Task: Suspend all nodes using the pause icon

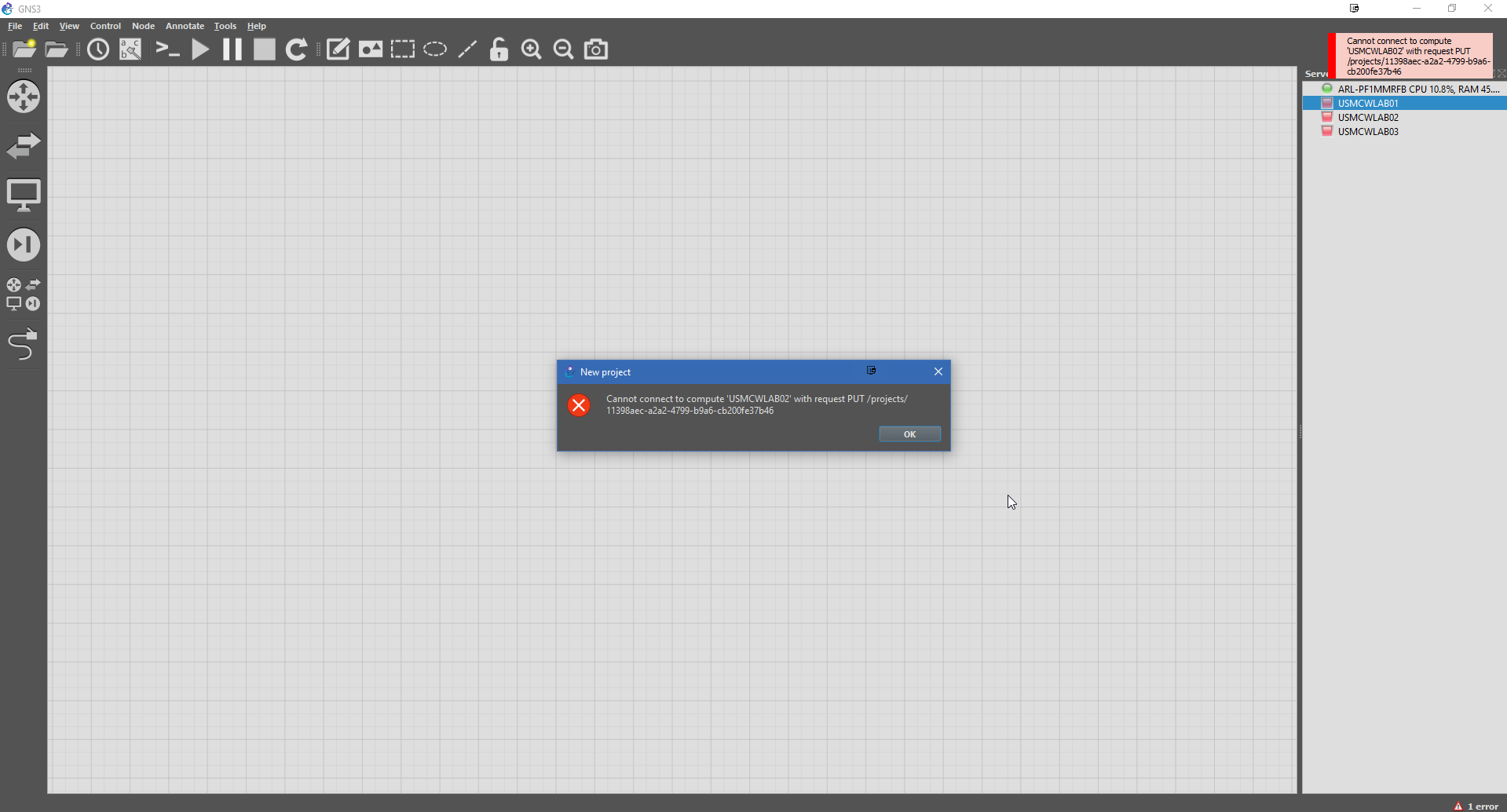Action: (231, 49)
